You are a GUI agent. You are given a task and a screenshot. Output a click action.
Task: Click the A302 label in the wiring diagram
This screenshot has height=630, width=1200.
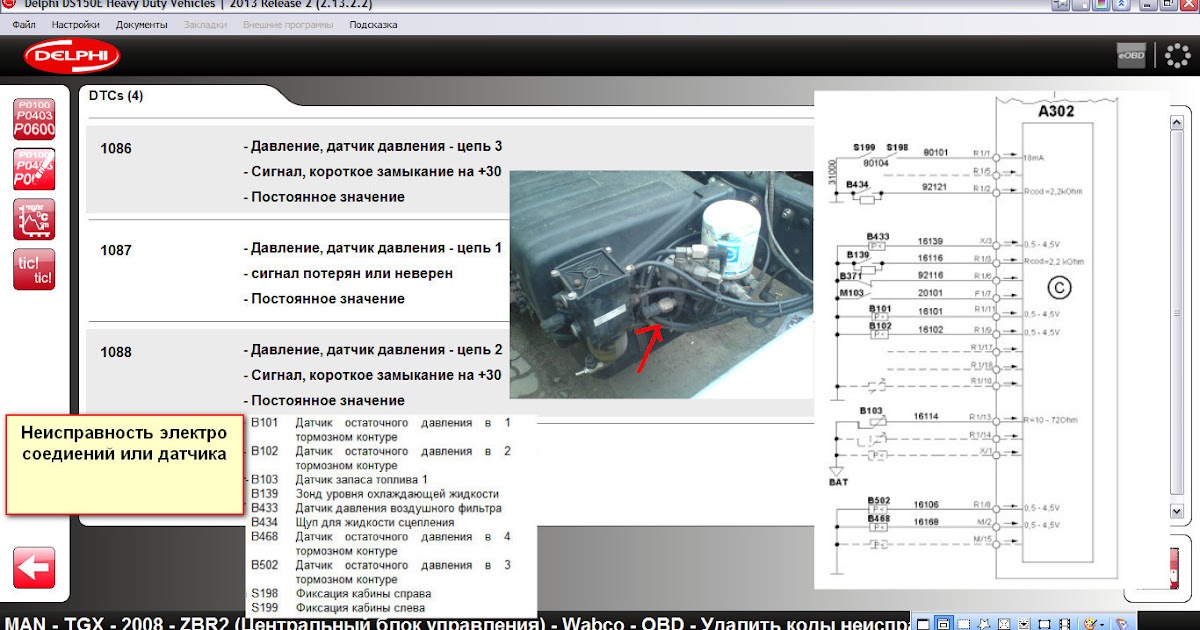point(1056,112)
